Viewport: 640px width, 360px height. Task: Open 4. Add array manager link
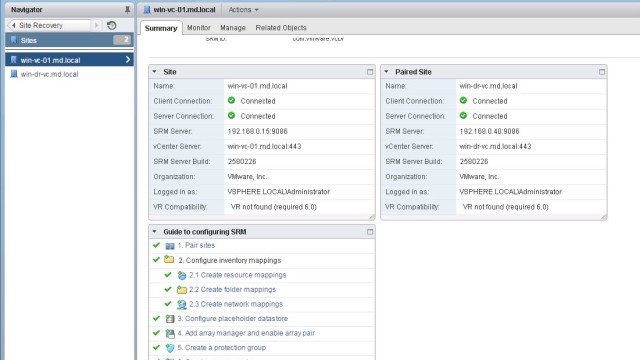(246, 333)
